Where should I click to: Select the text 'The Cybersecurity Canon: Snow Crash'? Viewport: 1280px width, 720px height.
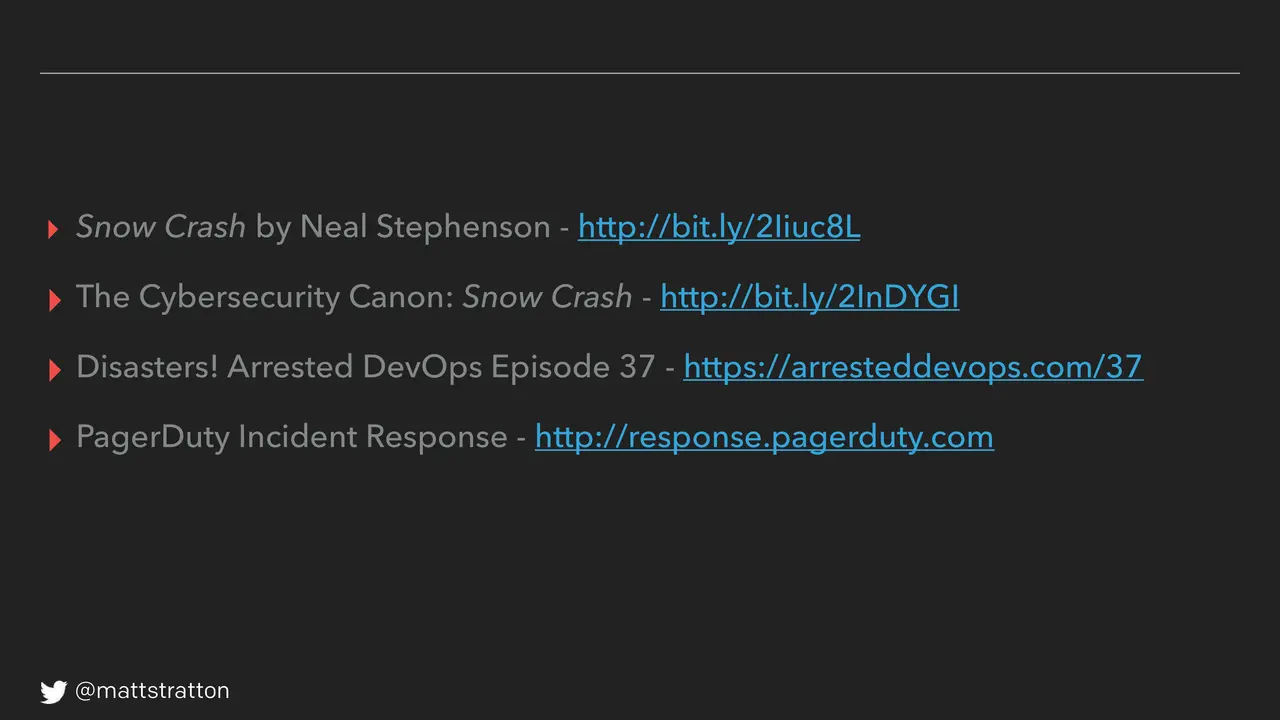354,297
